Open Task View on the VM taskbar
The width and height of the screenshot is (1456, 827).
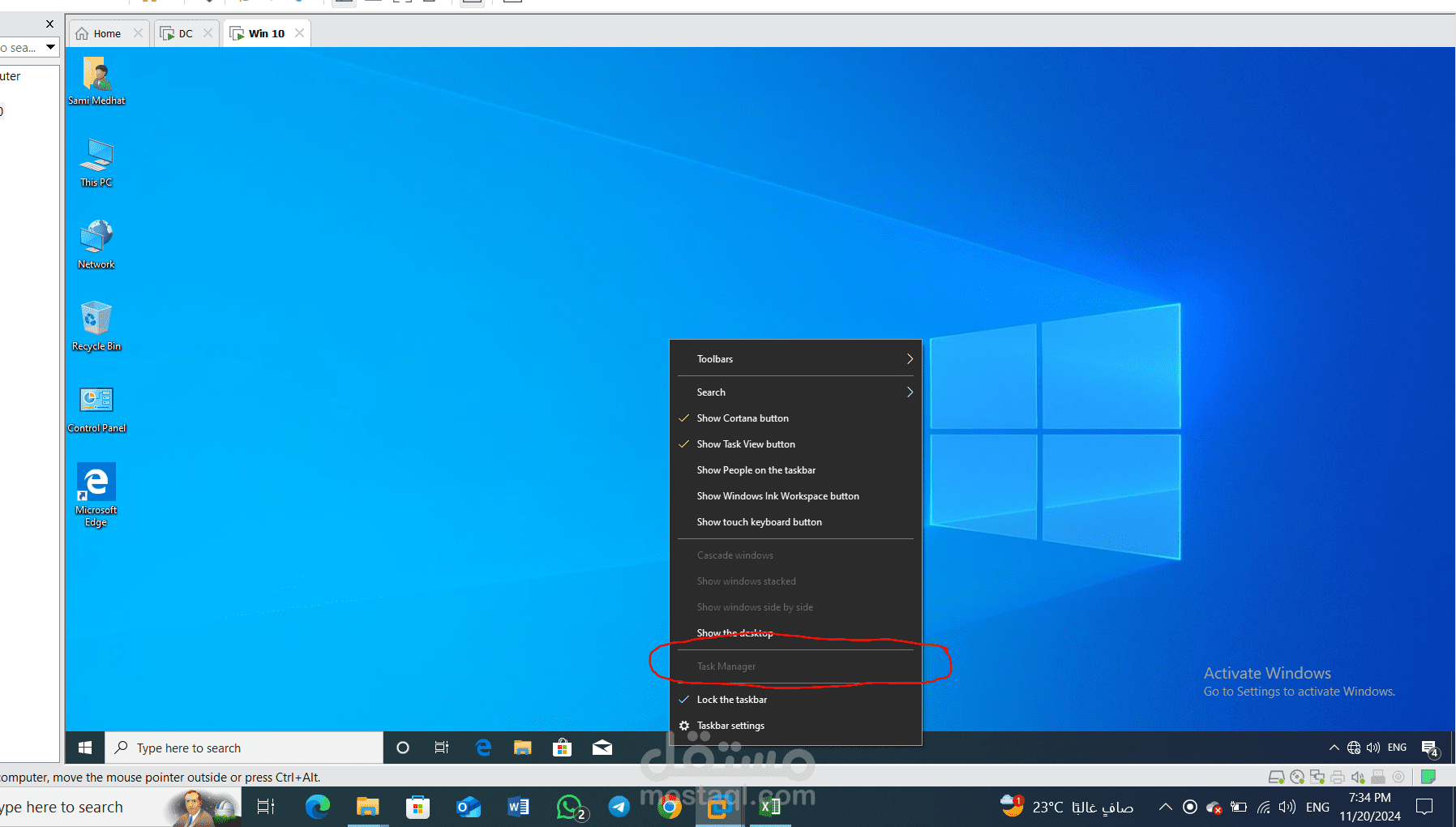coord(442,748)
